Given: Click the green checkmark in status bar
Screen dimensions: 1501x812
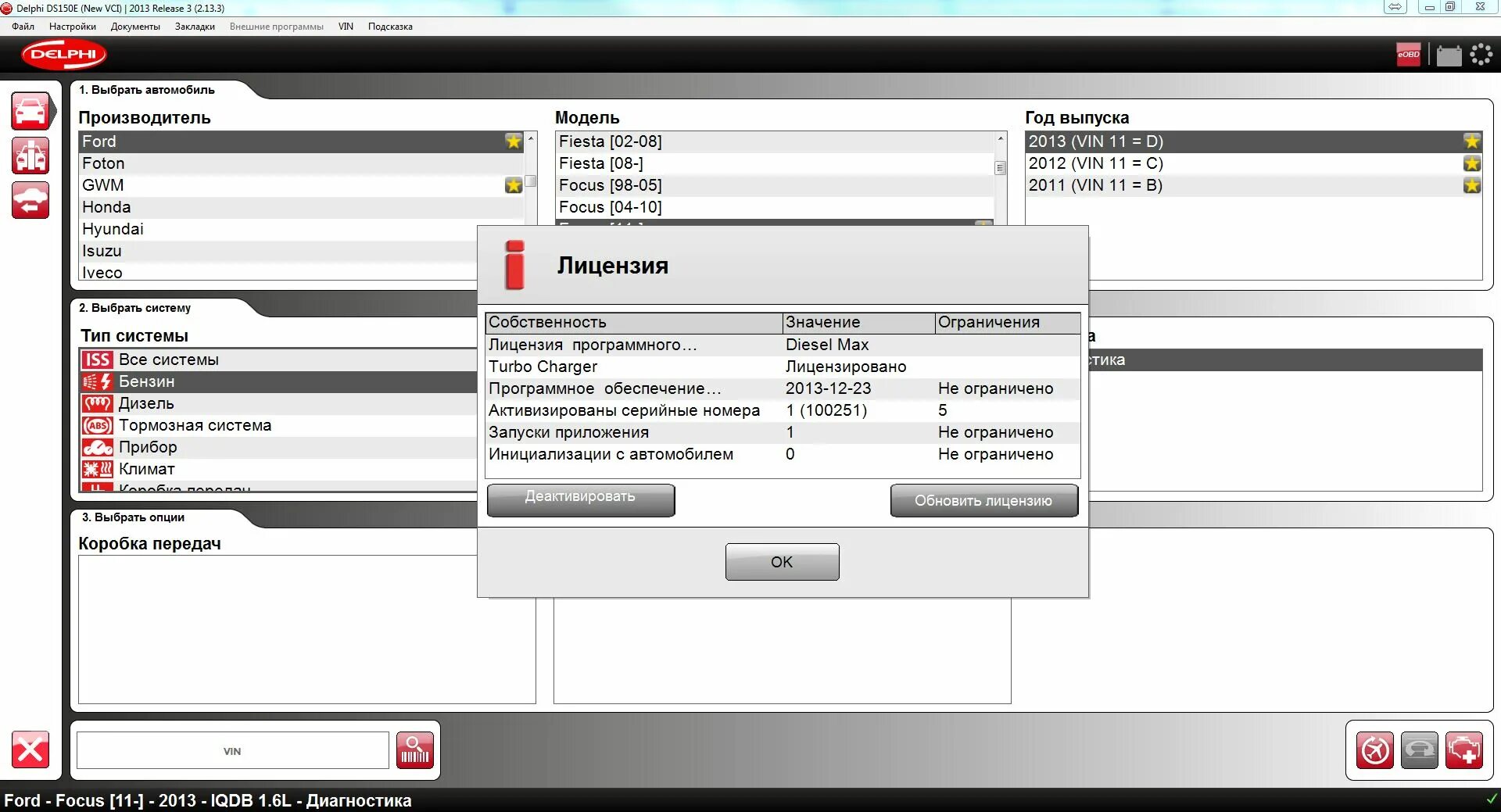Looking at the screenshot, I should pyautogui.click(x=1492, y=799).
